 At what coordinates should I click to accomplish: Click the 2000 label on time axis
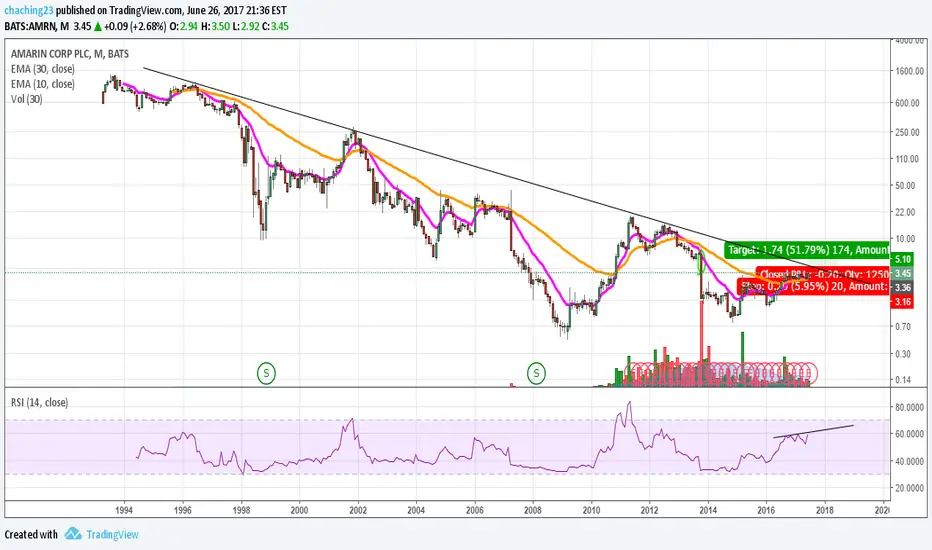(299, 510)
